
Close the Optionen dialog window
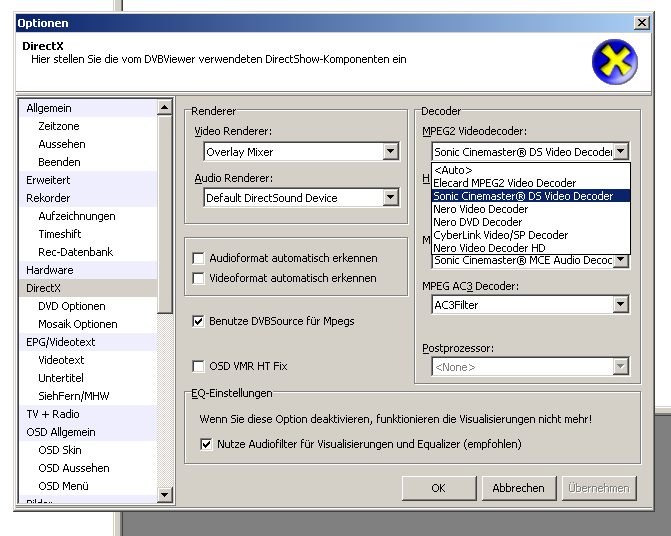tap(641, 22)
